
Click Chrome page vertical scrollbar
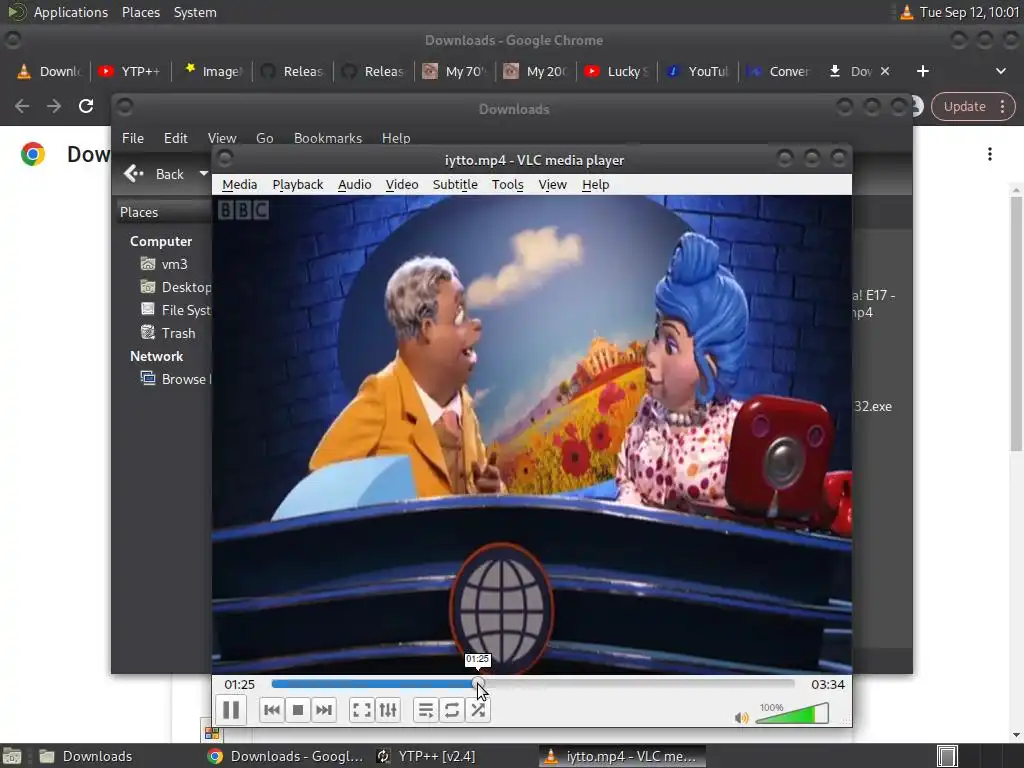tap(1016, 324)
